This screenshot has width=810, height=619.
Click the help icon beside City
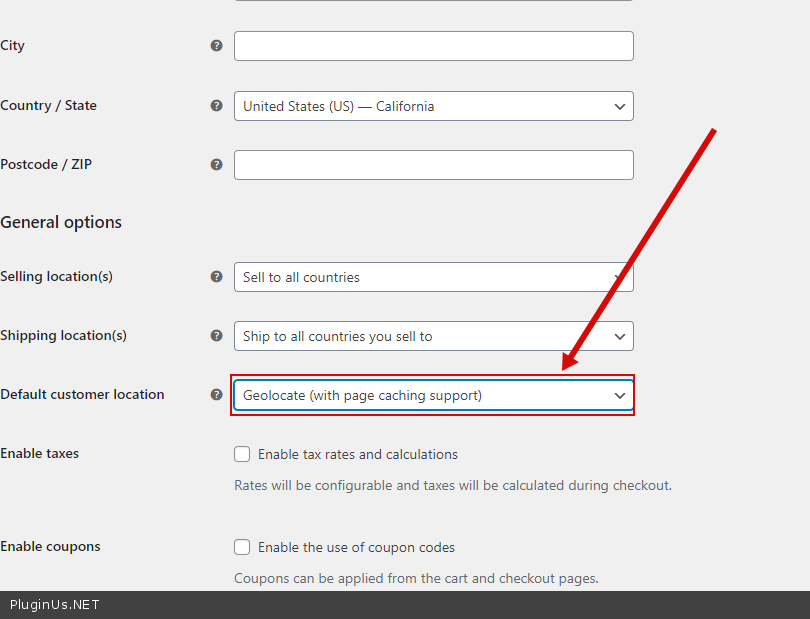click(x=216, y=46)
